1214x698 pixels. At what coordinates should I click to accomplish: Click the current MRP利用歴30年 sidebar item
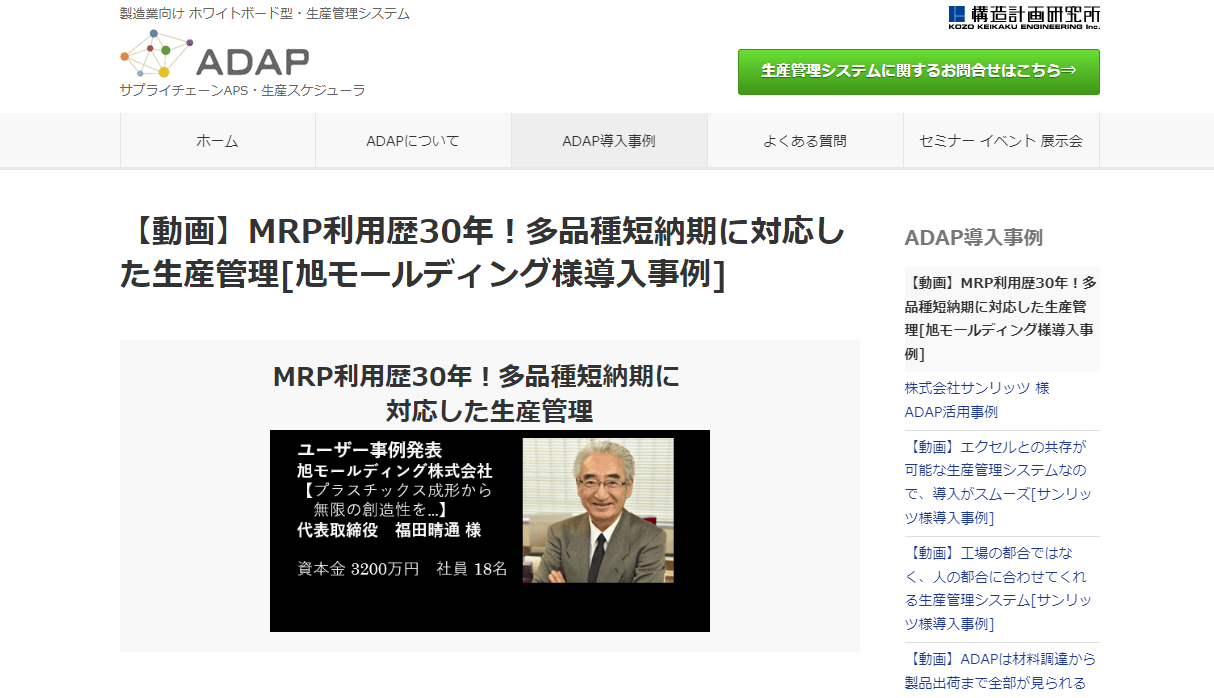[x=1002, y=318]
